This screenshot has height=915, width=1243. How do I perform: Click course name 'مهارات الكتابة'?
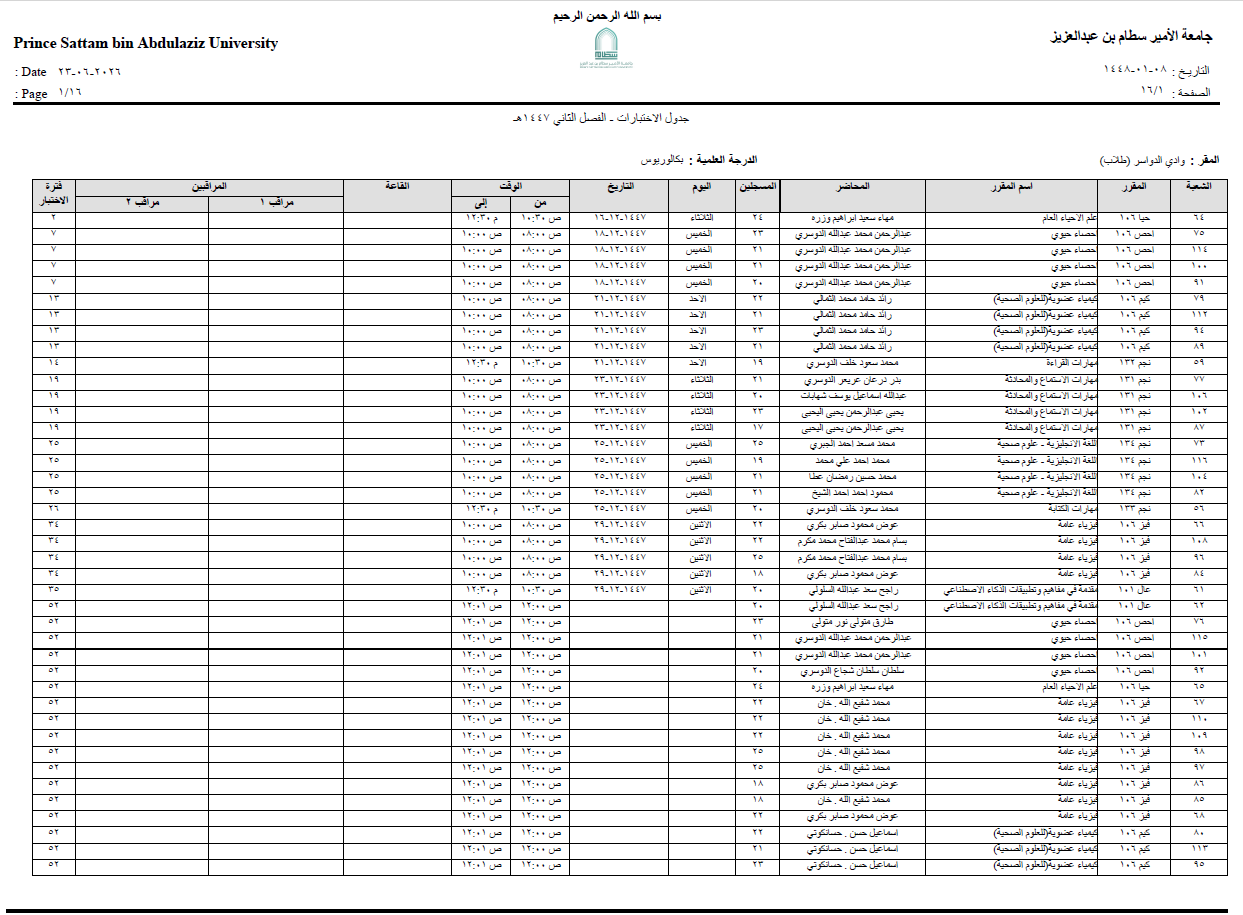coord(1073,509)
